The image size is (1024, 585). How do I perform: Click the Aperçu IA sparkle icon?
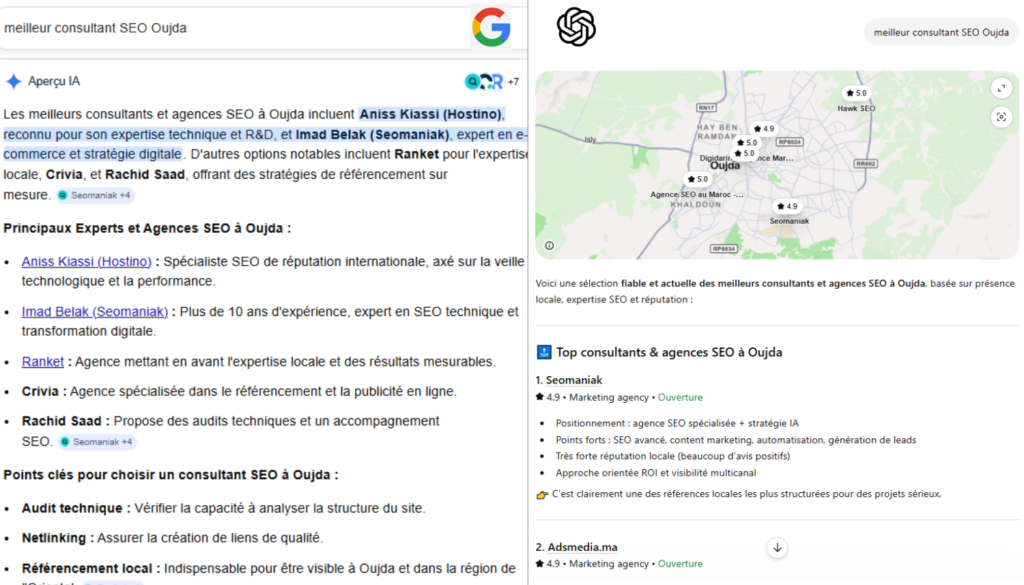pyautogui.click(x=14, y=82)
